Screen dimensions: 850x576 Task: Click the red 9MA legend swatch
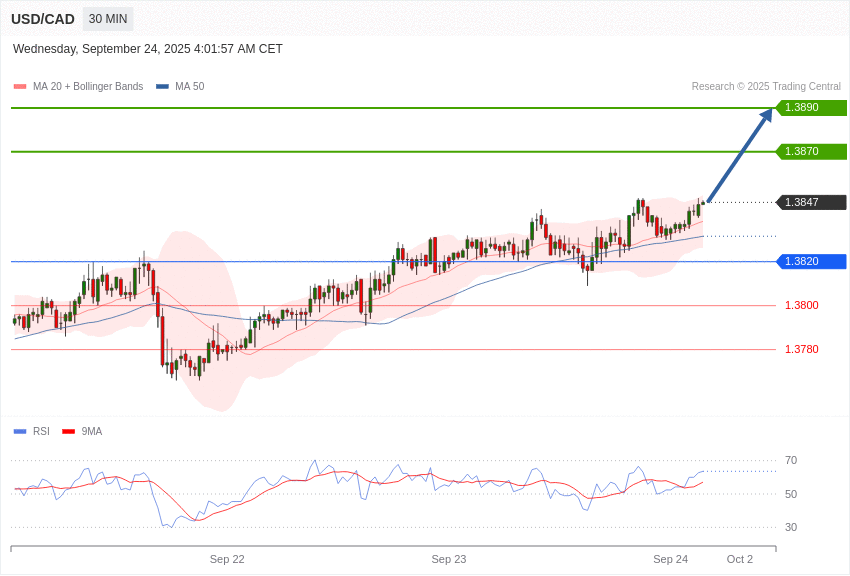tap(68, 432)
